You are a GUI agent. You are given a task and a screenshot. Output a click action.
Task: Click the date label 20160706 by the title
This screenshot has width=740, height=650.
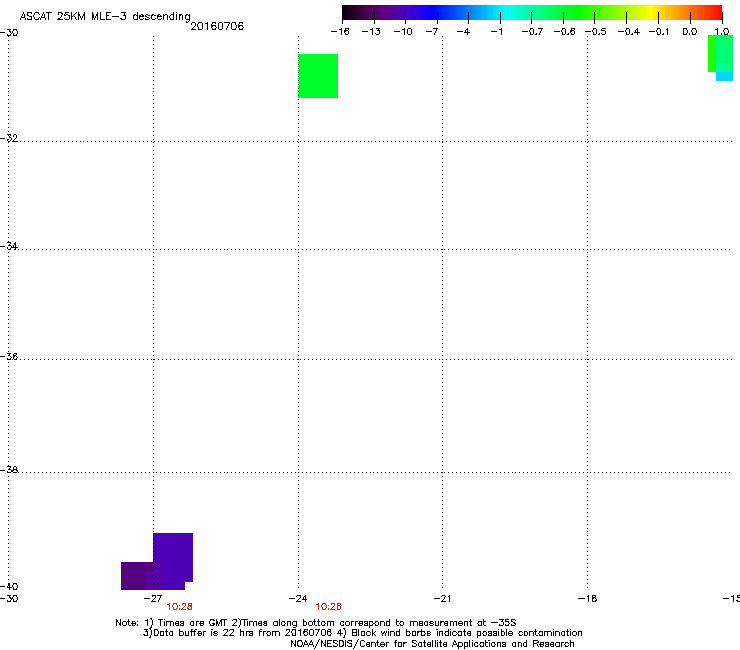[x=217, y=26]
